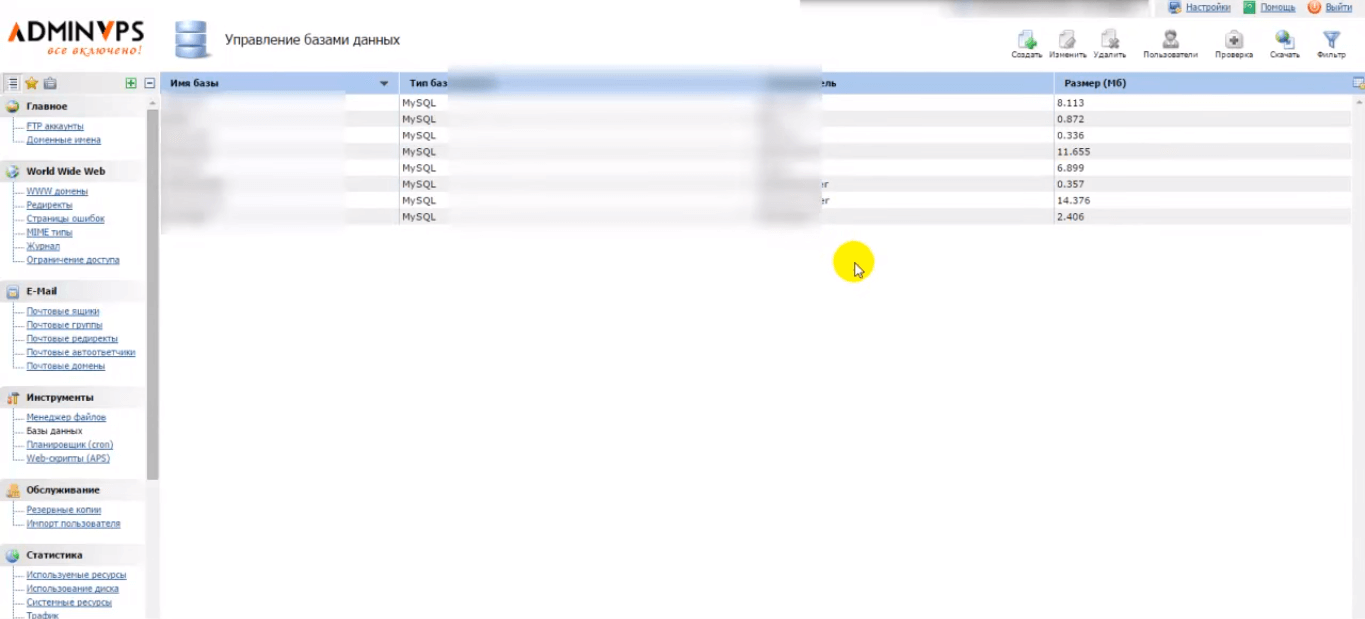The height and width of the screenshot is (619, 1365).
Task: Select Базы данных in Инструменты menu
Action: click(x=54, y=431)
